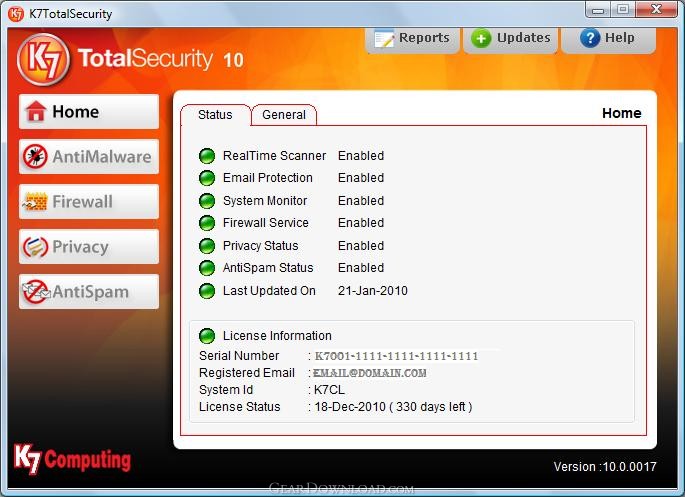This screenshot has height=497, width=685.
Task: Click the date 21-Jan-2010
Action: (373, 291)
